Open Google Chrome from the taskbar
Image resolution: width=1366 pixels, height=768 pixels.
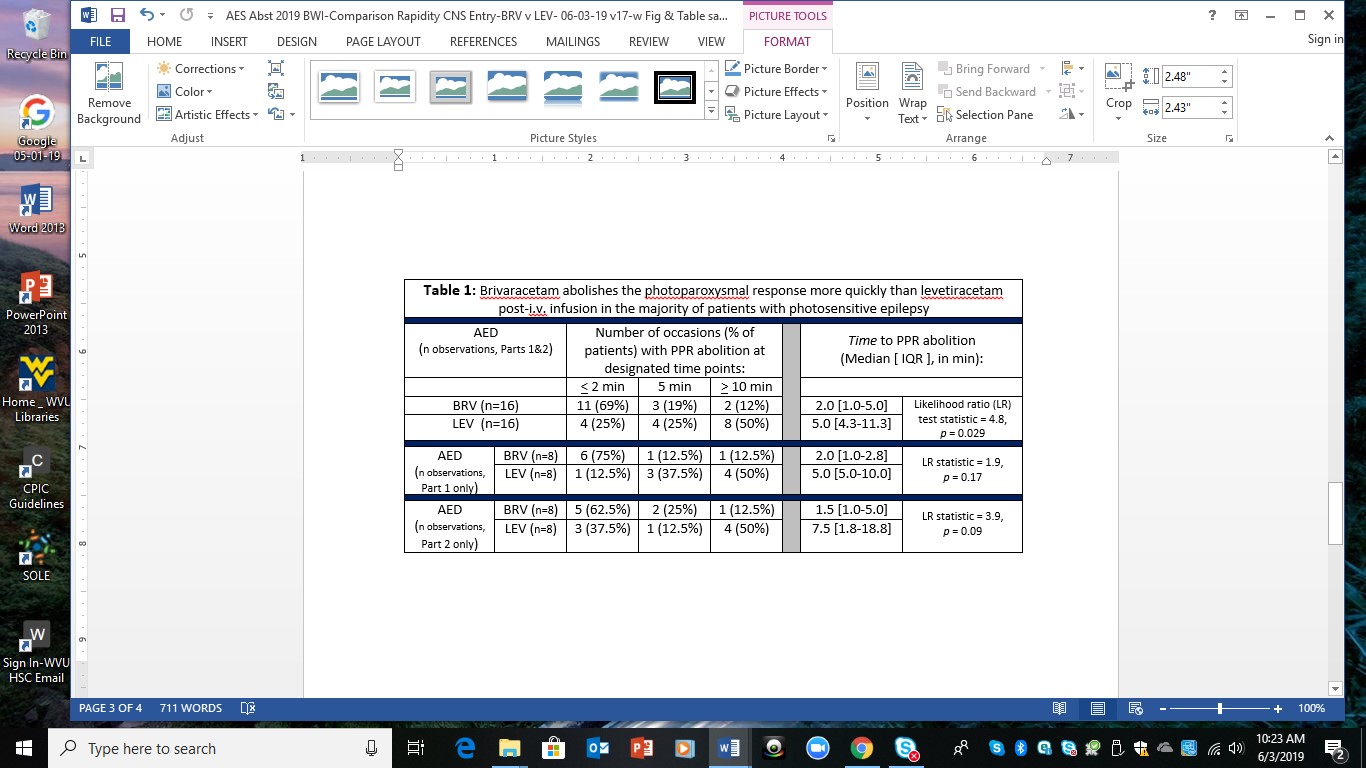point(861,748)
